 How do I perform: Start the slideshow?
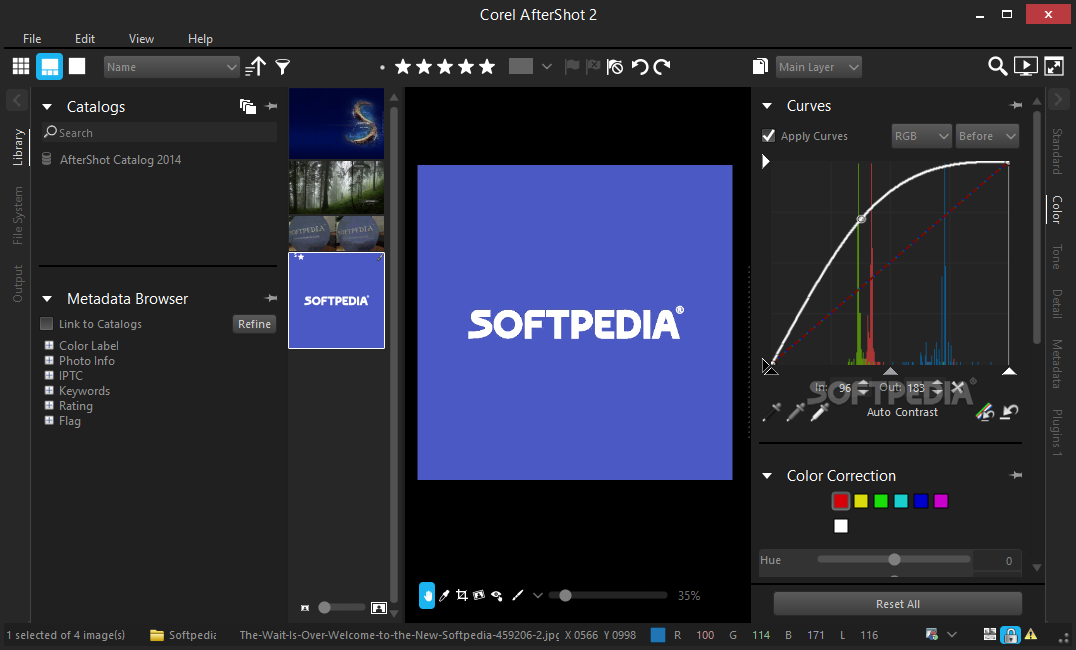coord(1025,66)
